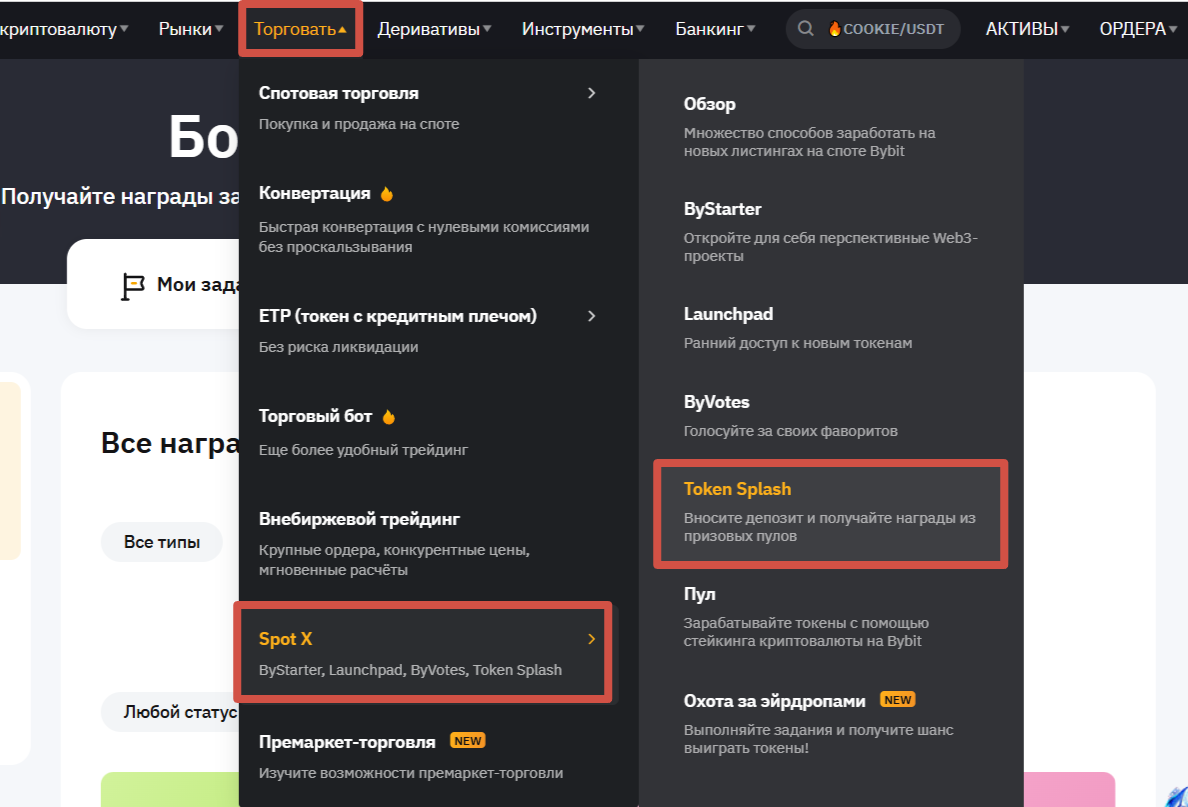The height and width of the screenshot is (807, 1188).
Task: Click the flame icon beside Конвертация
Action: click(386, 193)
